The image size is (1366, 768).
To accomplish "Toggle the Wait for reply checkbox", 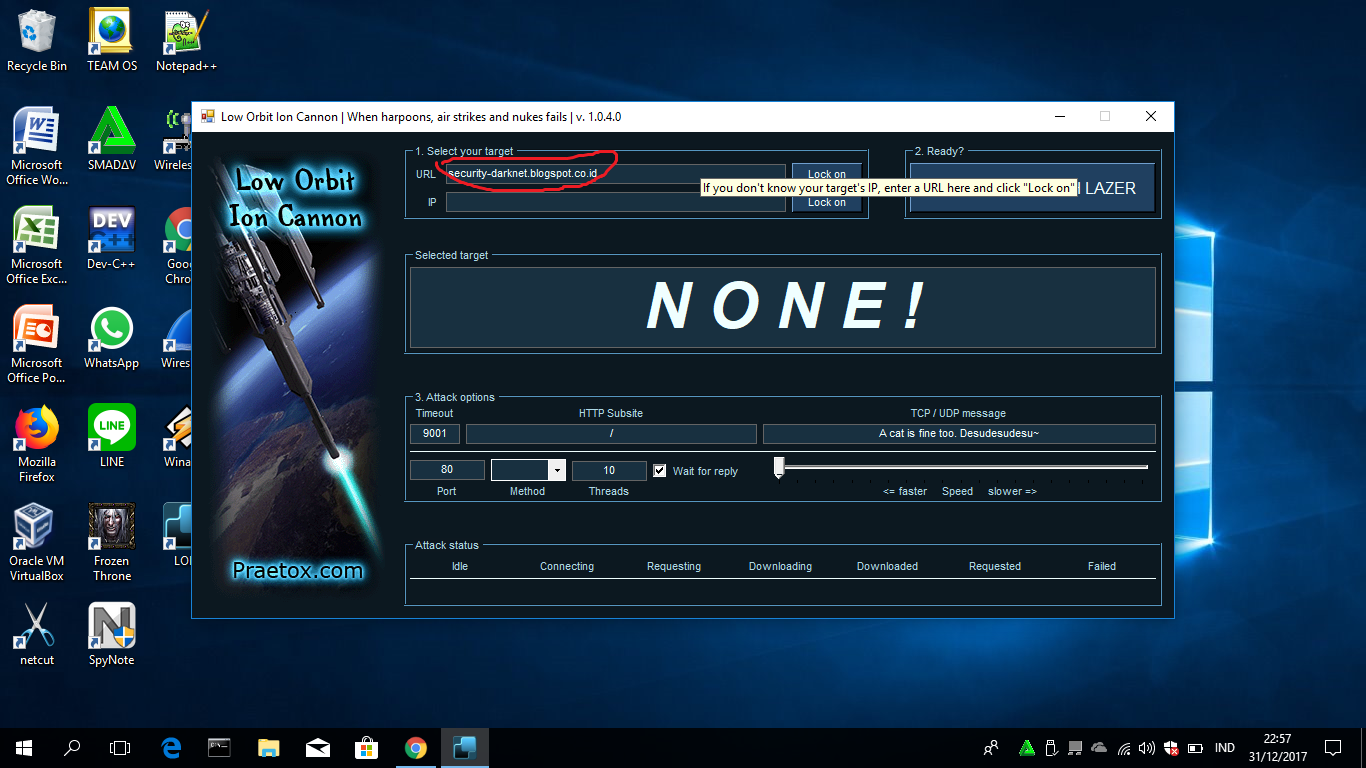I will pyautogui.click(x=659, y=470).
